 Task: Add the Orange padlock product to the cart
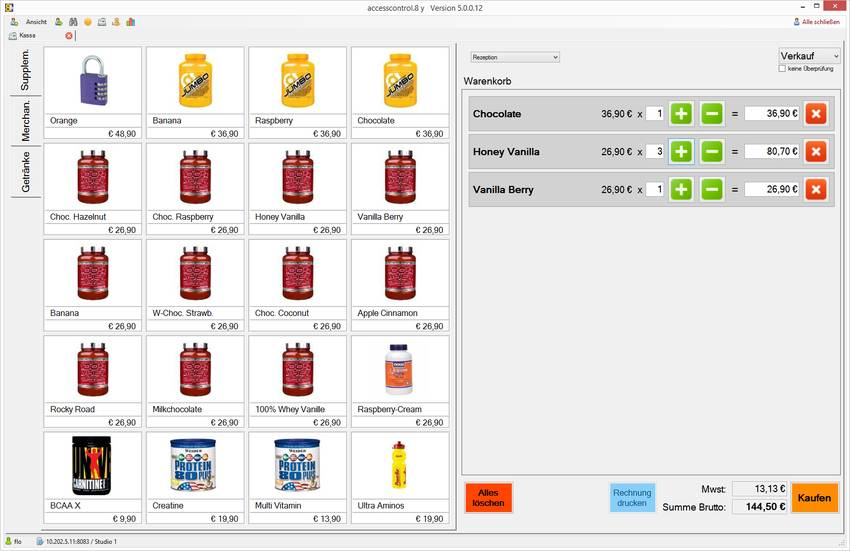[x=93, y=93]
